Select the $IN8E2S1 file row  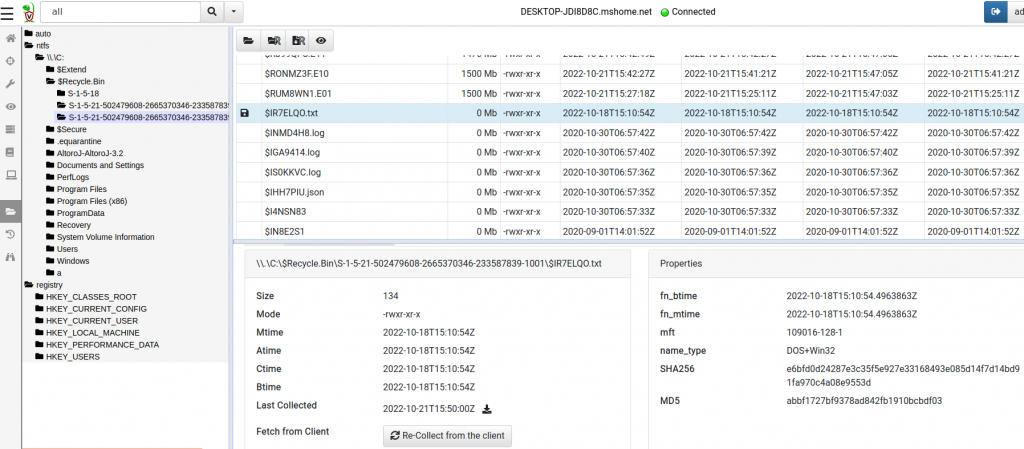click(x=629, y=231)
